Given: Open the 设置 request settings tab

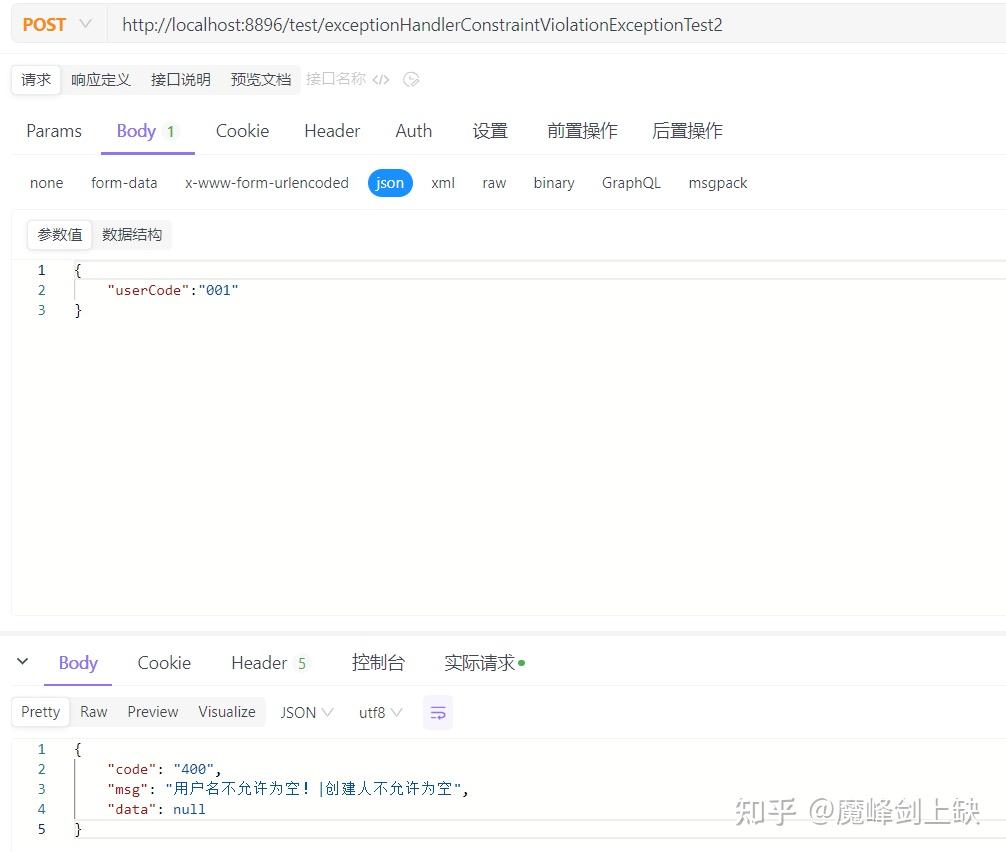Looking at the screenshot, I should coord(489,130).
